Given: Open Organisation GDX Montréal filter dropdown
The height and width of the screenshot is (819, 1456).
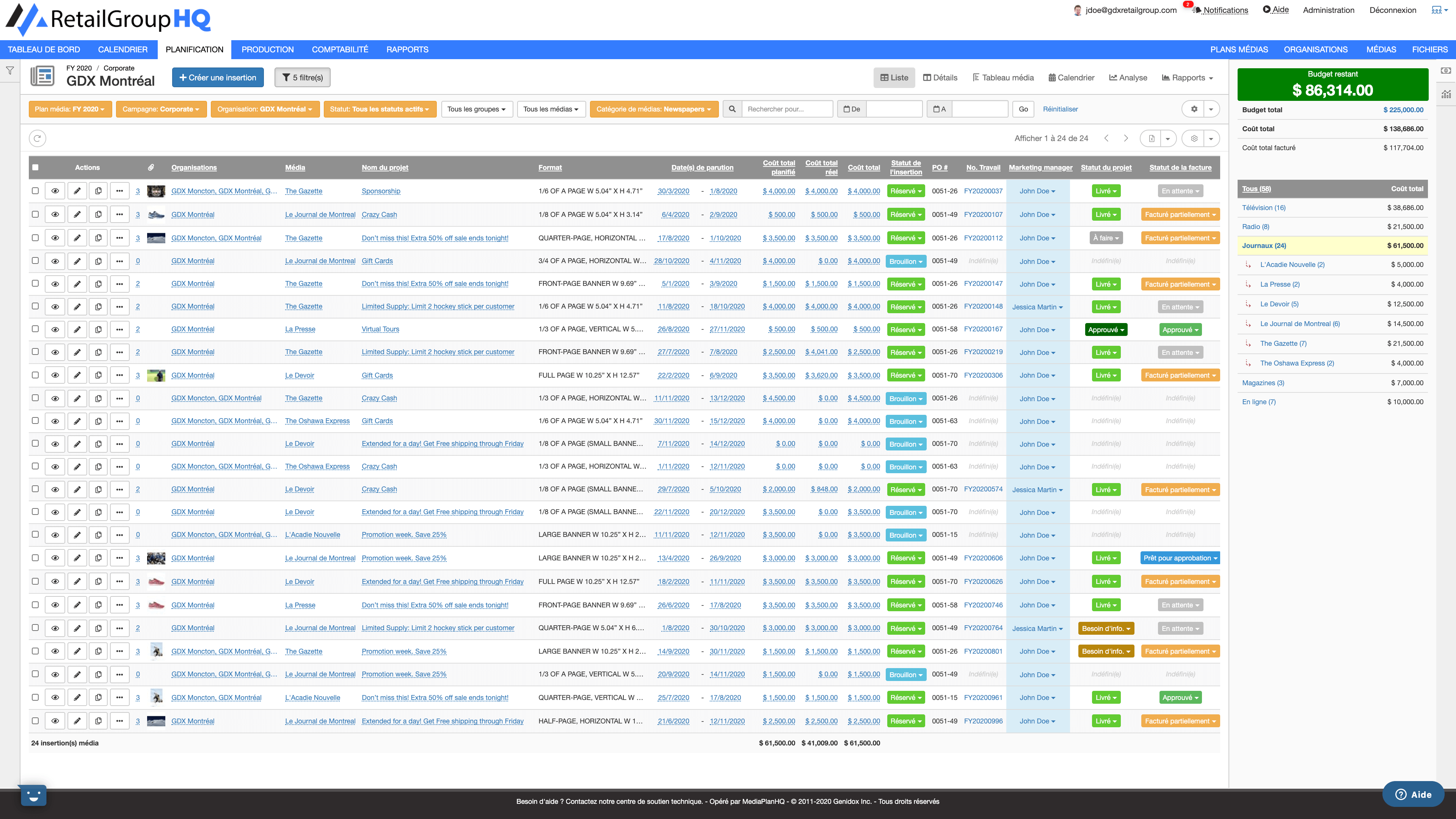Looking at the screenshot, I should pyautogui.click(x=265, y=109).
